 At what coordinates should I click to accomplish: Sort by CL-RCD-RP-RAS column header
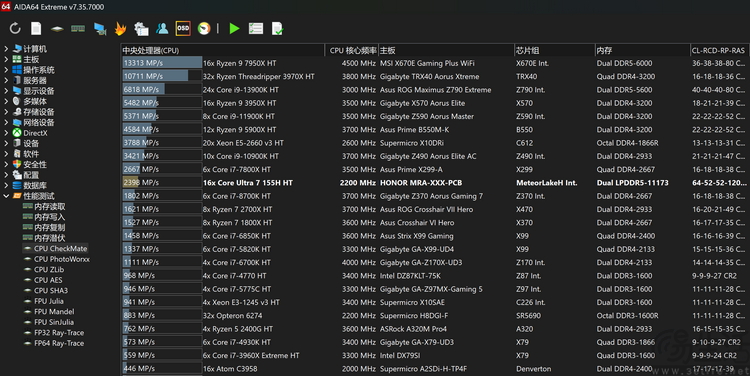[720, 50]
